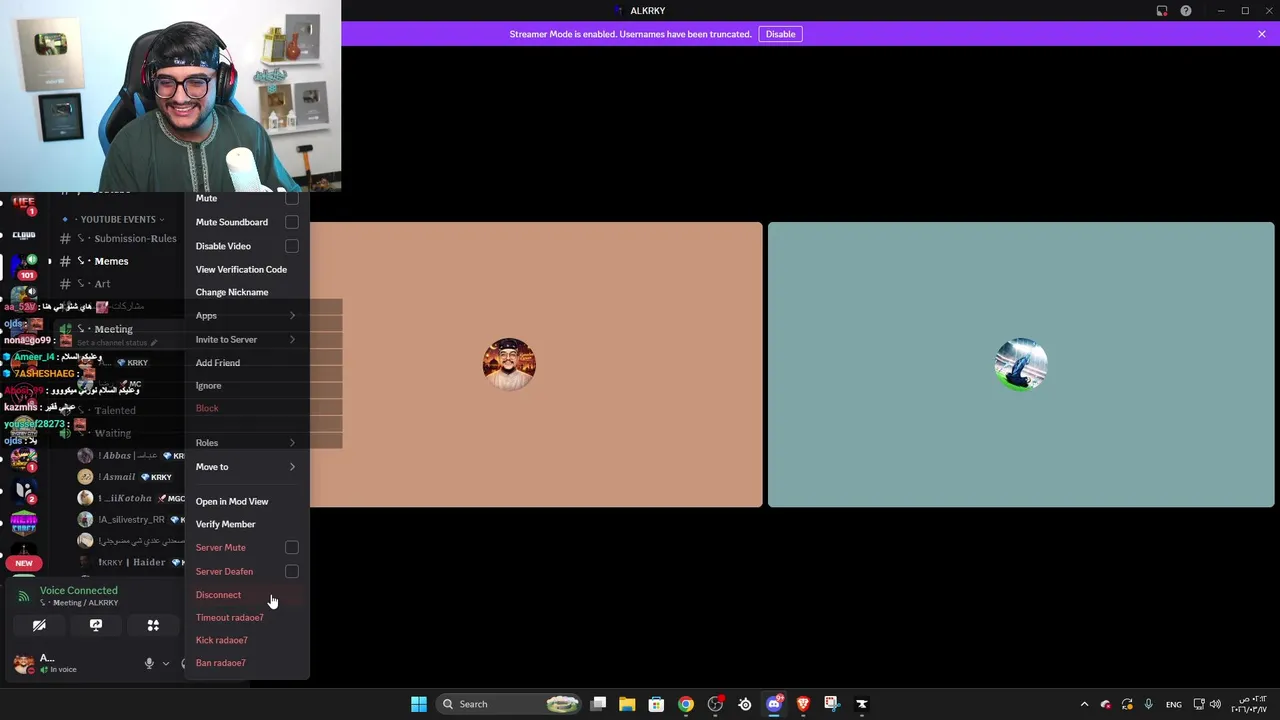Open Activities launcher in voice panel
Screen dimensions: 1280x720
coord(153,625)
